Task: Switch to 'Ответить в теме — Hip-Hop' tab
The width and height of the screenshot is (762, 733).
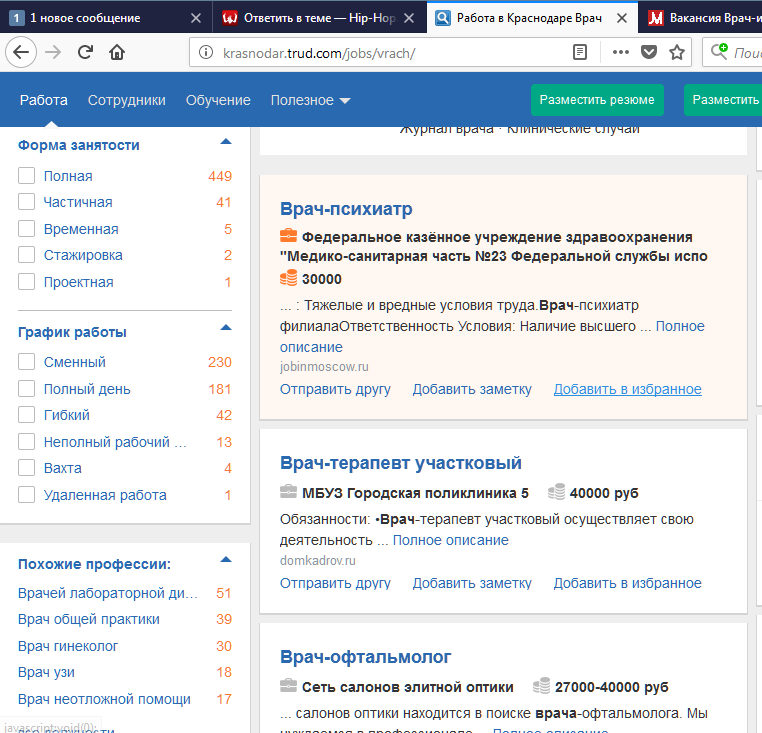Action: 319,18
